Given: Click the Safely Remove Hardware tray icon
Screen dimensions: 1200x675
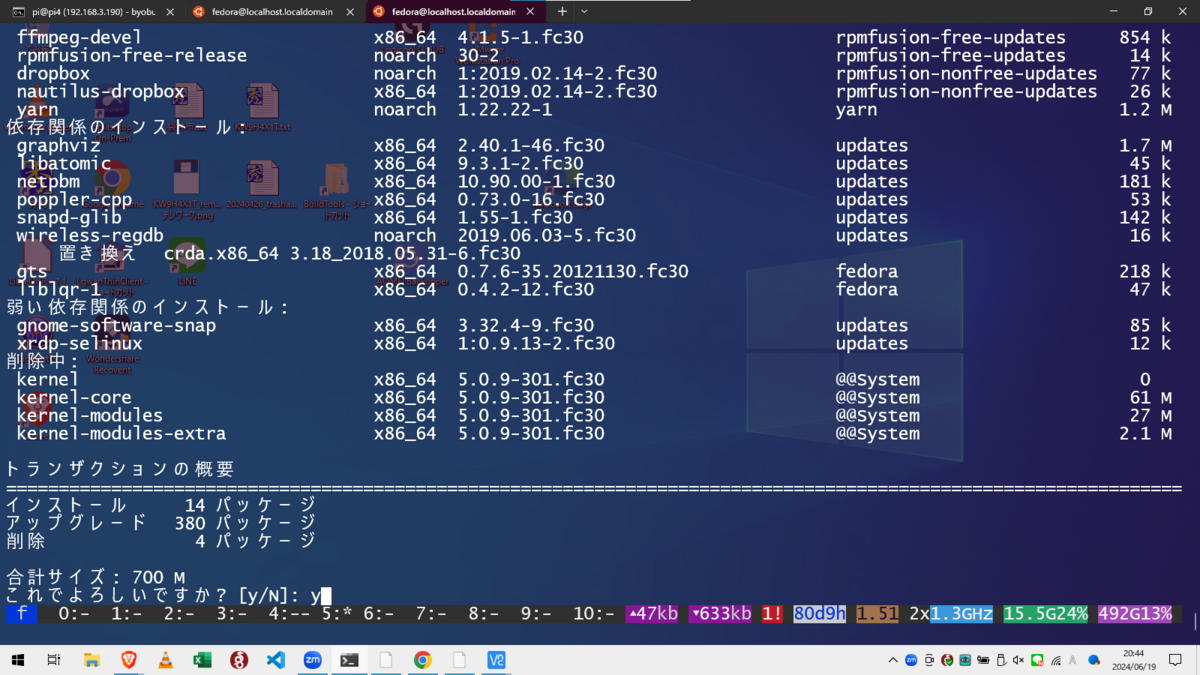Looking at the screenshot, I should [1001, 660].
